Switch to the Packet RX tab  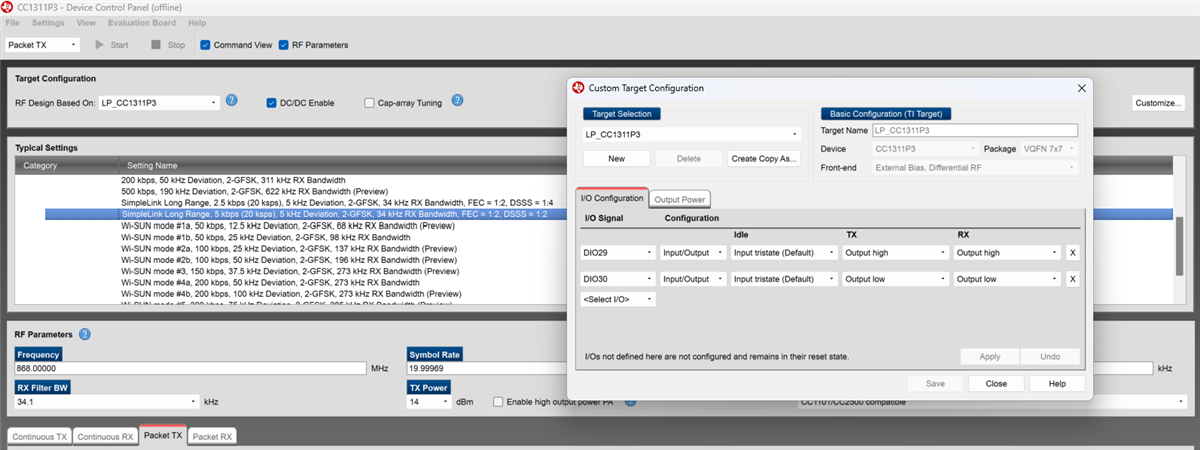pyautogui.click(x=213, y=437)
